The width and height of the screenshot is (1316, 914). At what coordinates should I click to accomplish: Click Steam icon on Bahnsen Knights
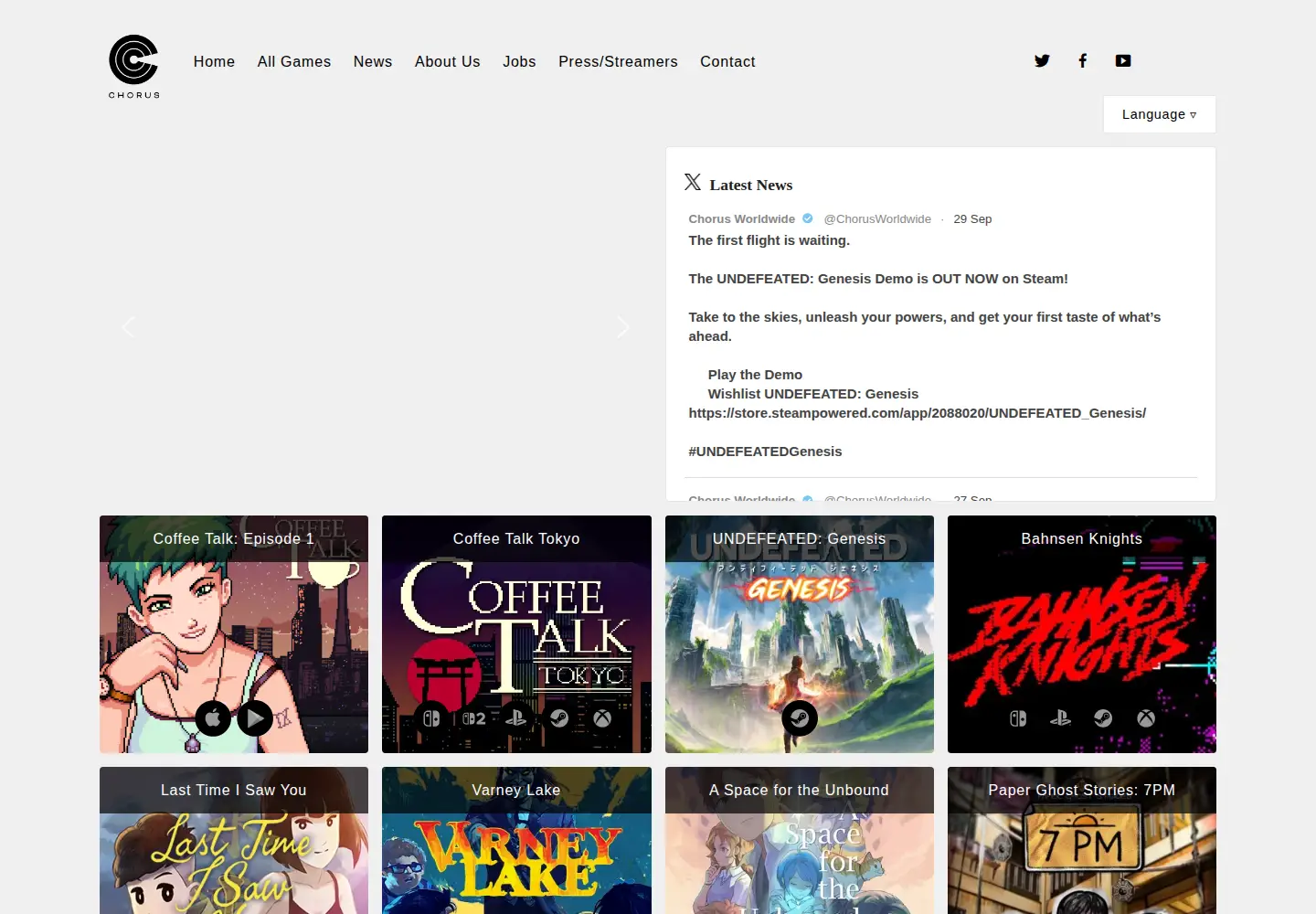(1103, 718)
